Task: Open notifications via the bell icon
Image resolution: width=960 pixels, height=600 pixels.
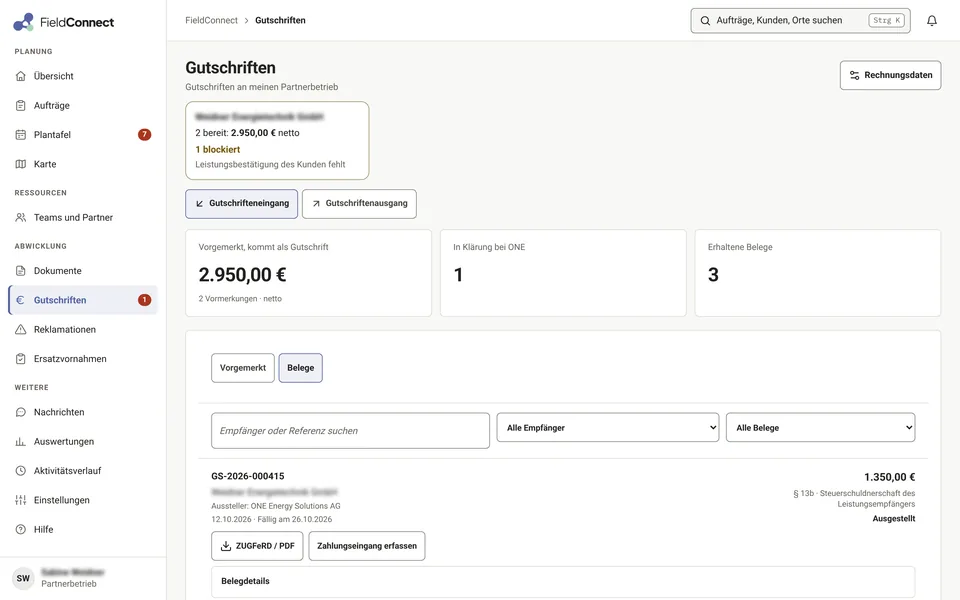Action: tap(932, 21)
